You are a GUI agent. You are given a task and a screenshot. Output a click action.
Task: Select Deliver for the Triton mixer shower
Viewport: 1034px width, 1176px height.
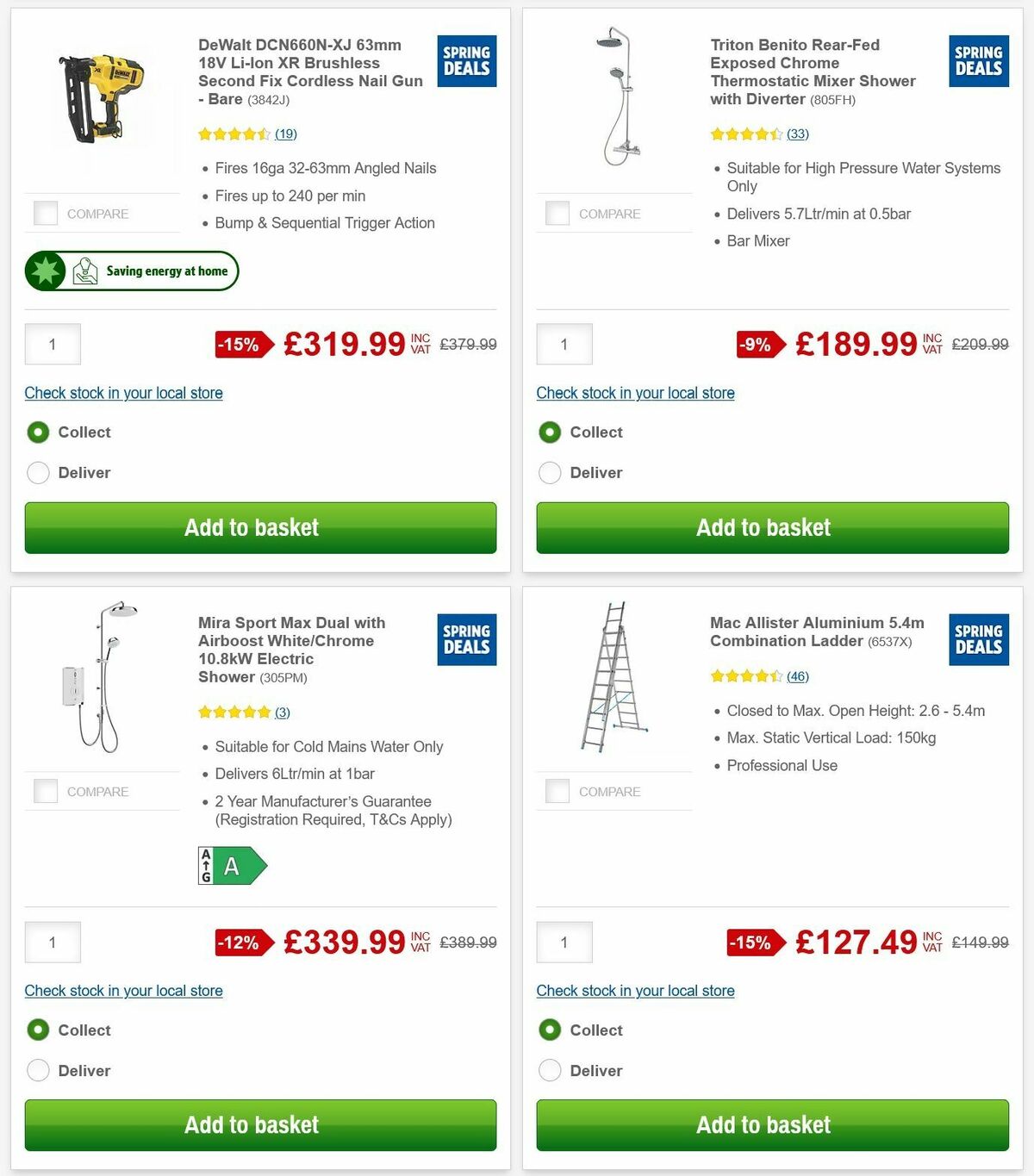pyautogui.click(x=550, y=472)
